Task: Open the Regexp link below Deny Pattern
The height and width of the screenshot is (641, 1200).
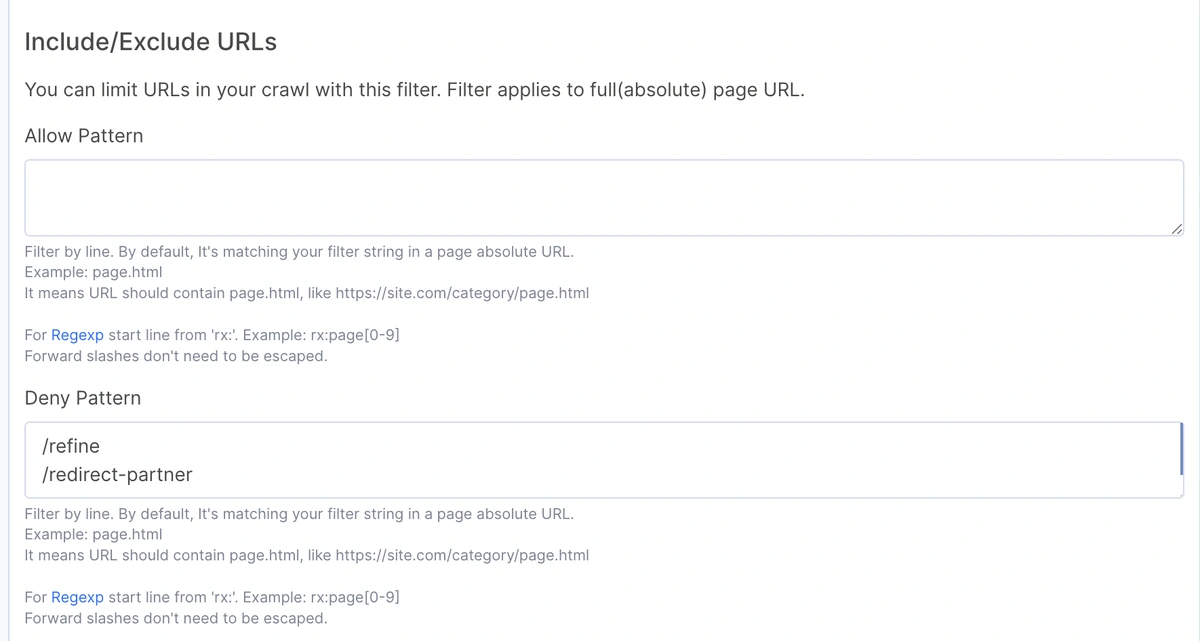Action: (77, 597)
